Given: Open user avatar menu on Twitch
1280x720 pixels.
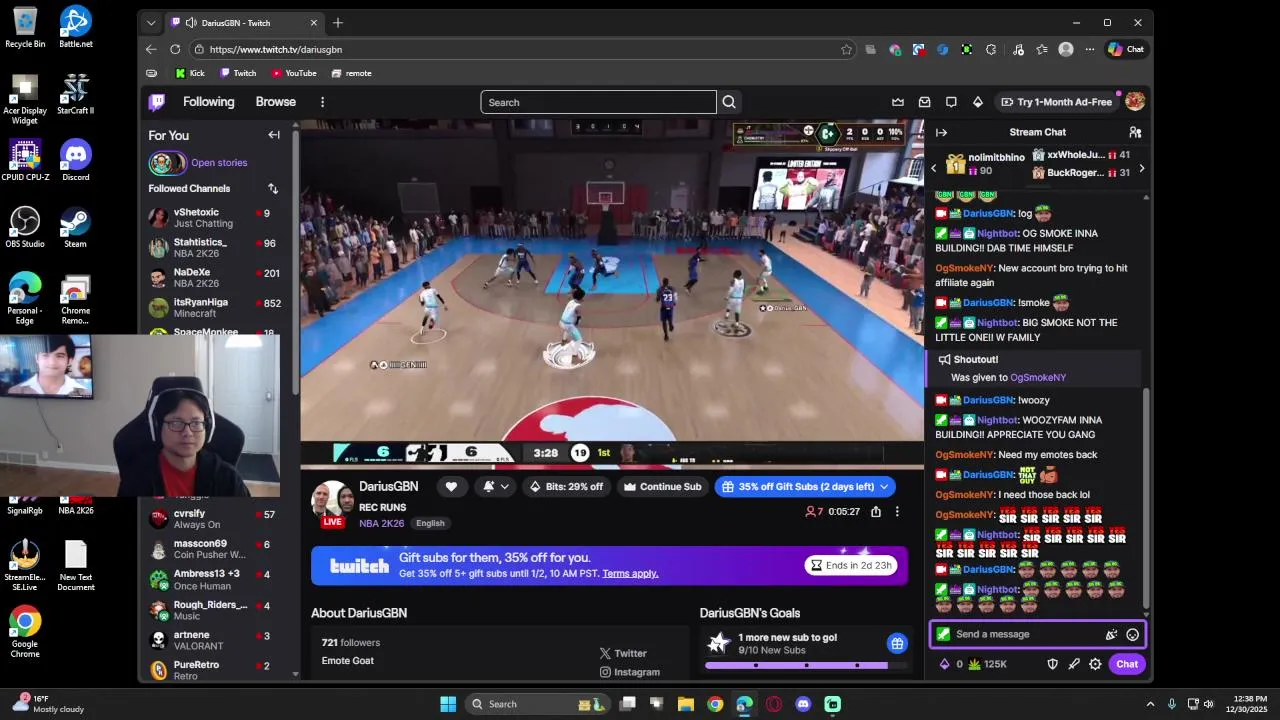Looking at the screenshot, I should point(1135,102).
